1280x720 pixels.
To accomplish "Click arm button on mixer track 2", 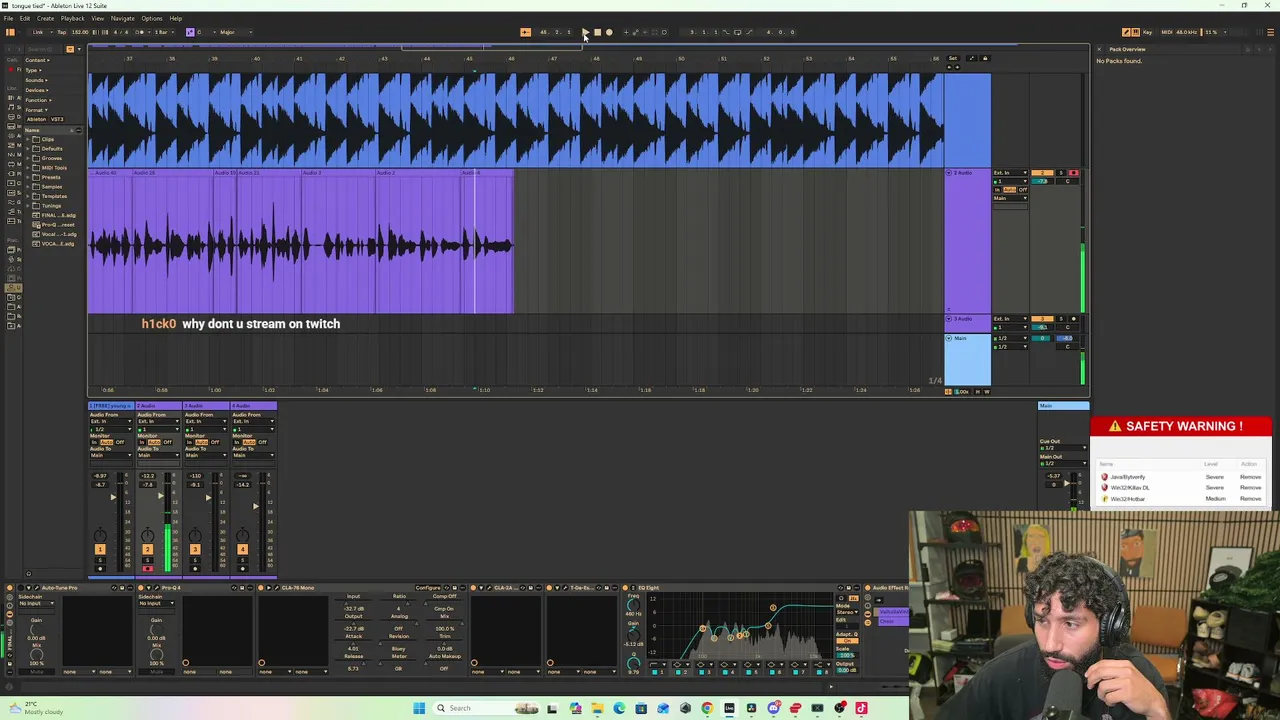I will (x=147, y=568).
